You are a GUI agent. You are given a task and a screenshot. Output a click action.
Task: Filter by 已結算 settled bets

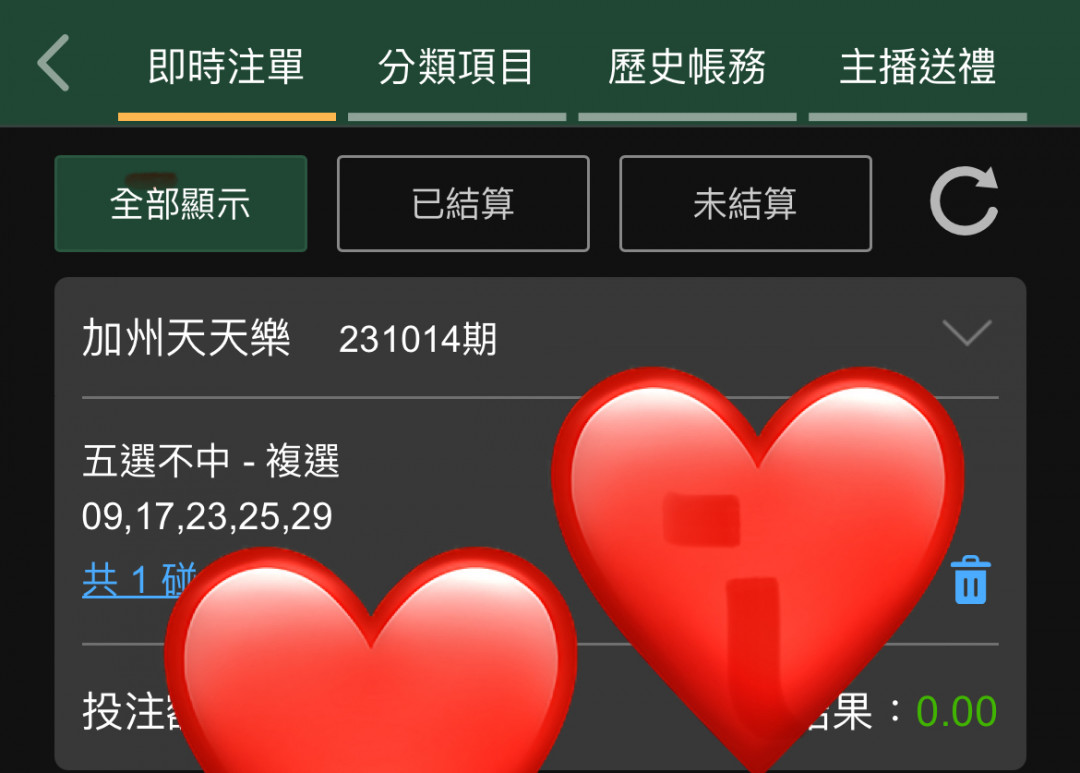click(x=463, y=204)
